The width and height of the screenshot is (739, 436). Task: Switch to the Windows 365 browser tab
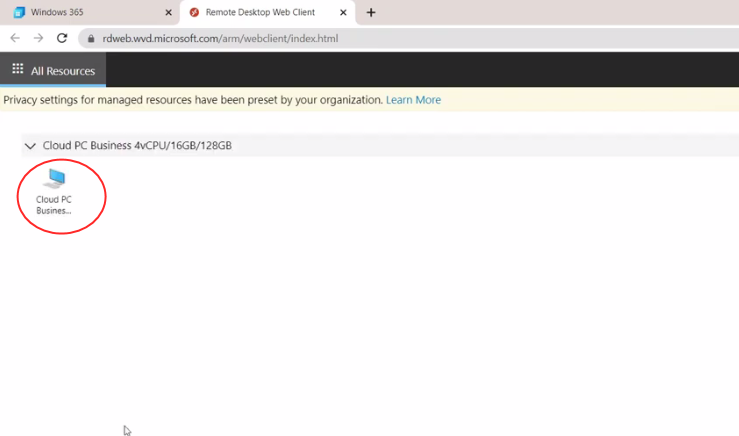coord(90,12)
